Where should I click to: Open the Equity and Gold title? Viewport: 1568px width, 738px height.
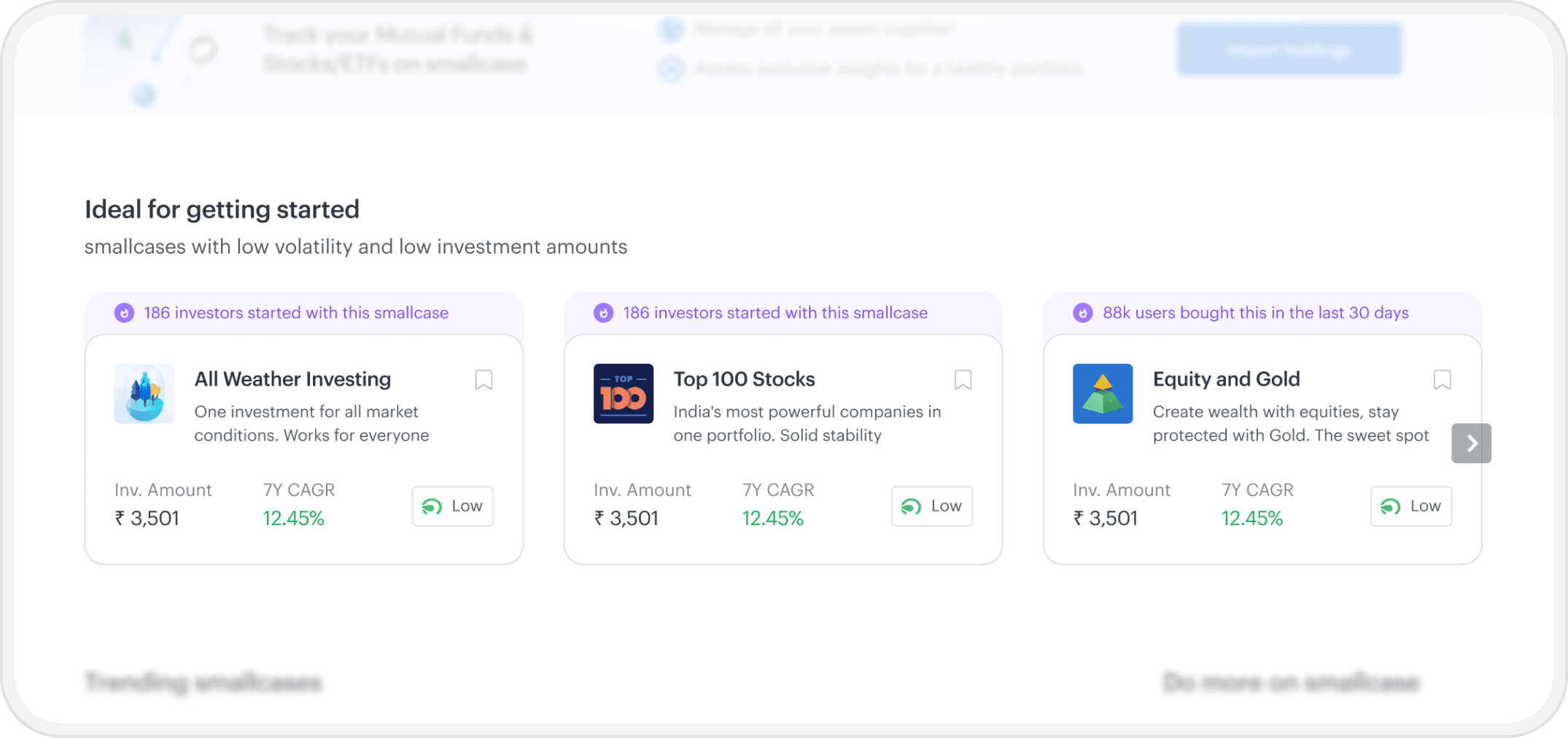pyautogui.click(x=1226, y=379)
